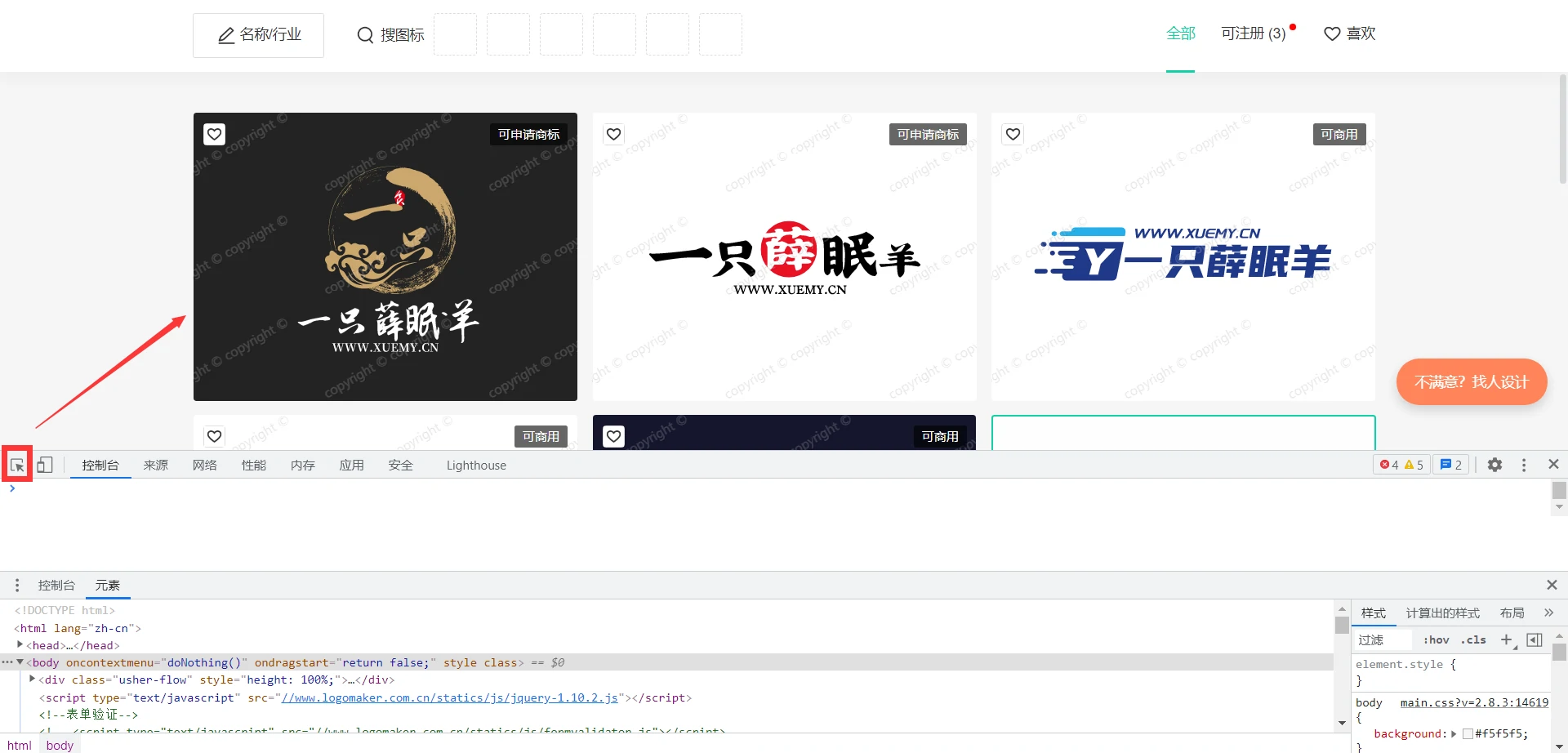The image size is (1568, 753).
Task: Expand the usher-flow div node
Action: click(x=32, y=679)
